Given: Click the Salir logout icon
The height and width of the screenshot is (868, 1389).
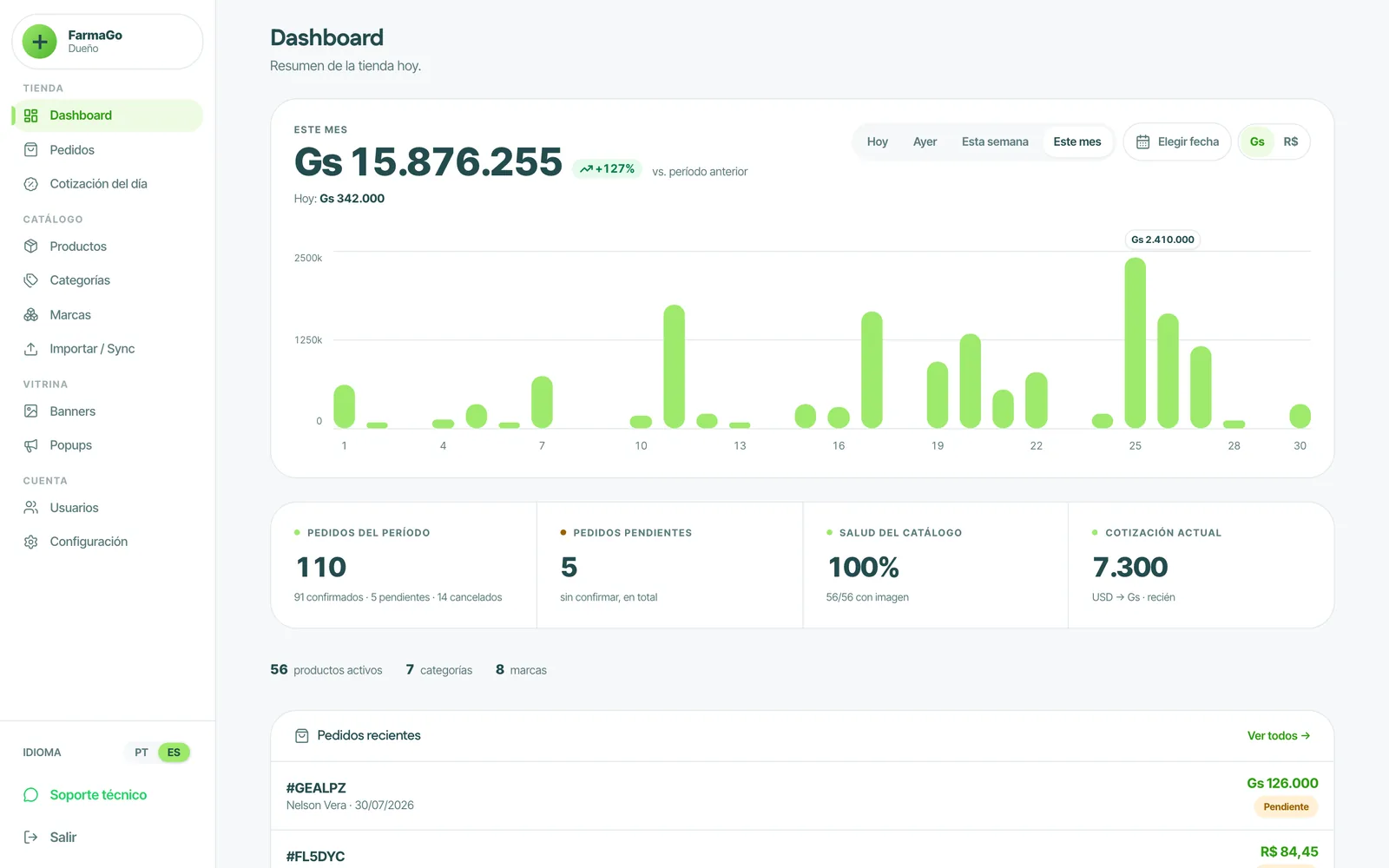Looking at the screenshot, I should [x=31, y=838].
